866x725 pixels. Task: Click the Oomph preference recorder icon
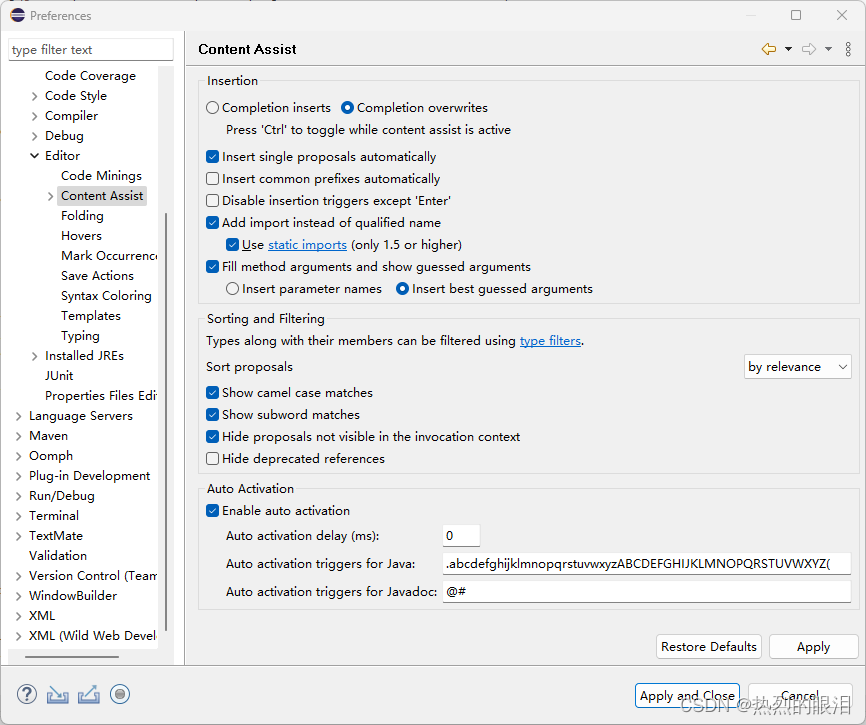120,694
